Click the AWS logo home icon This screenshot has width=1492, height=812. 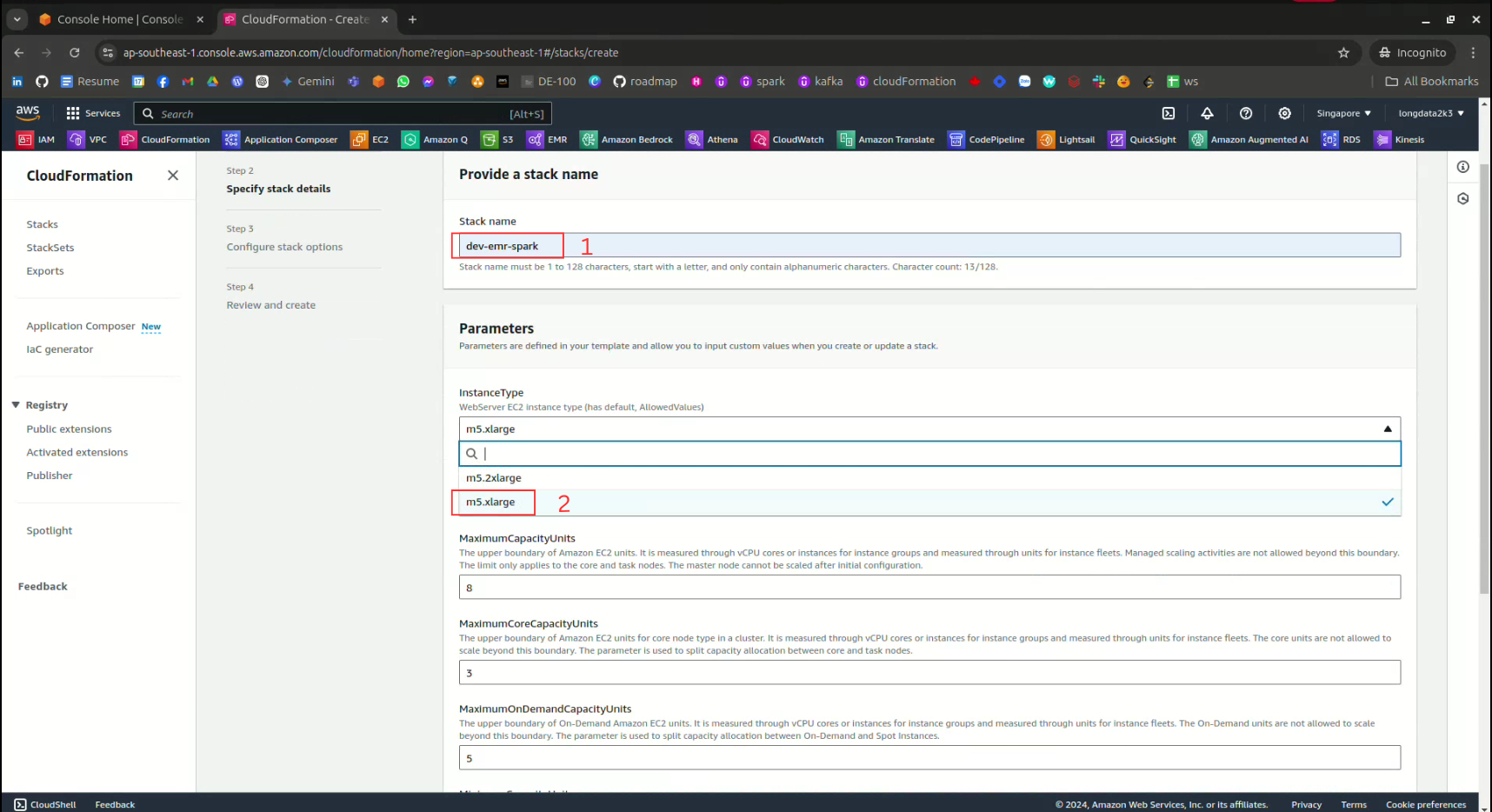point(28,112)
